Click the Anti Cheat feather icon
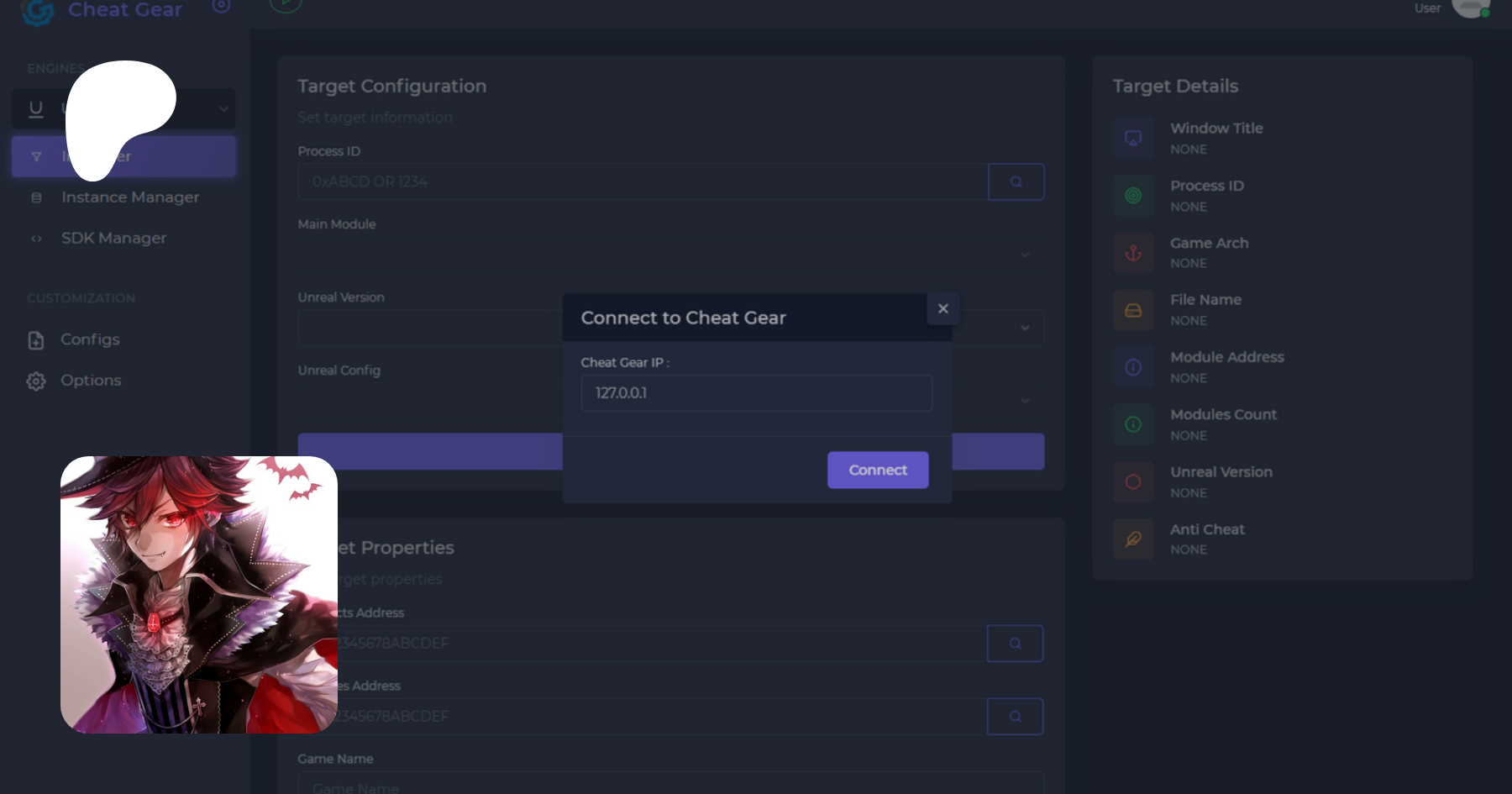The height and width of the screenshot is (794, 1512). 1132,539
